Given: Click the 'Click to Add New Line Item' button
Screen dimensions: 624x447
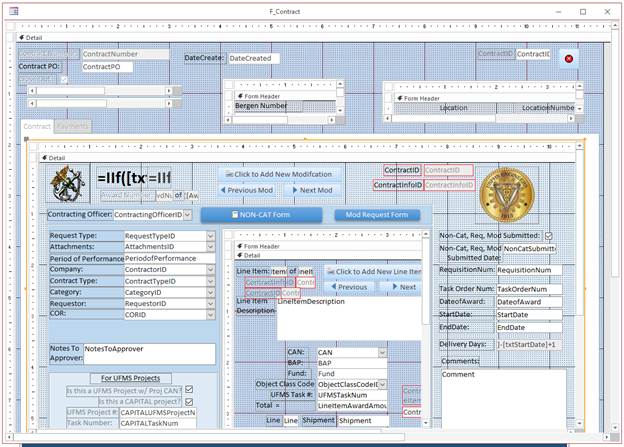Looking at the screenshot, I should pos(373,271).
